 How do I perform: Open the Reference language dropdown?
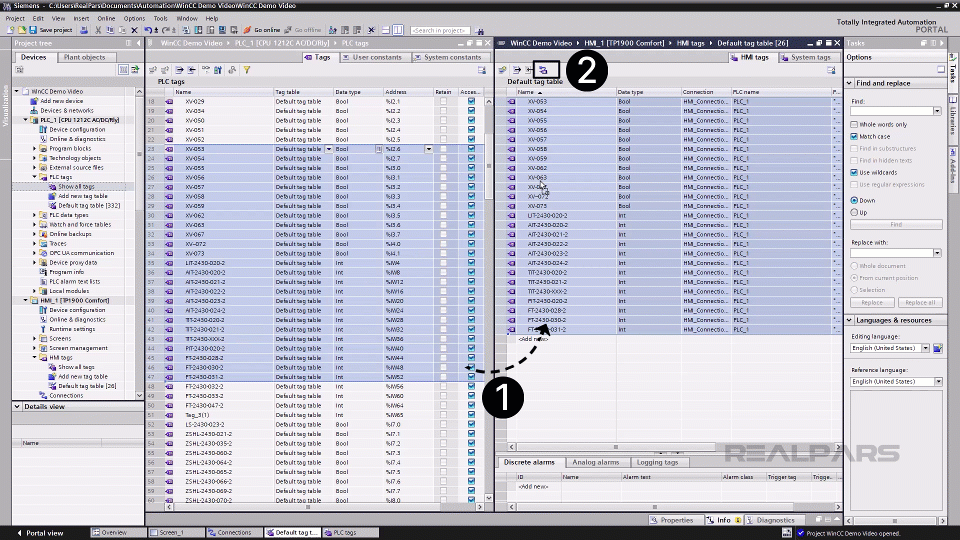click(938, 381)
